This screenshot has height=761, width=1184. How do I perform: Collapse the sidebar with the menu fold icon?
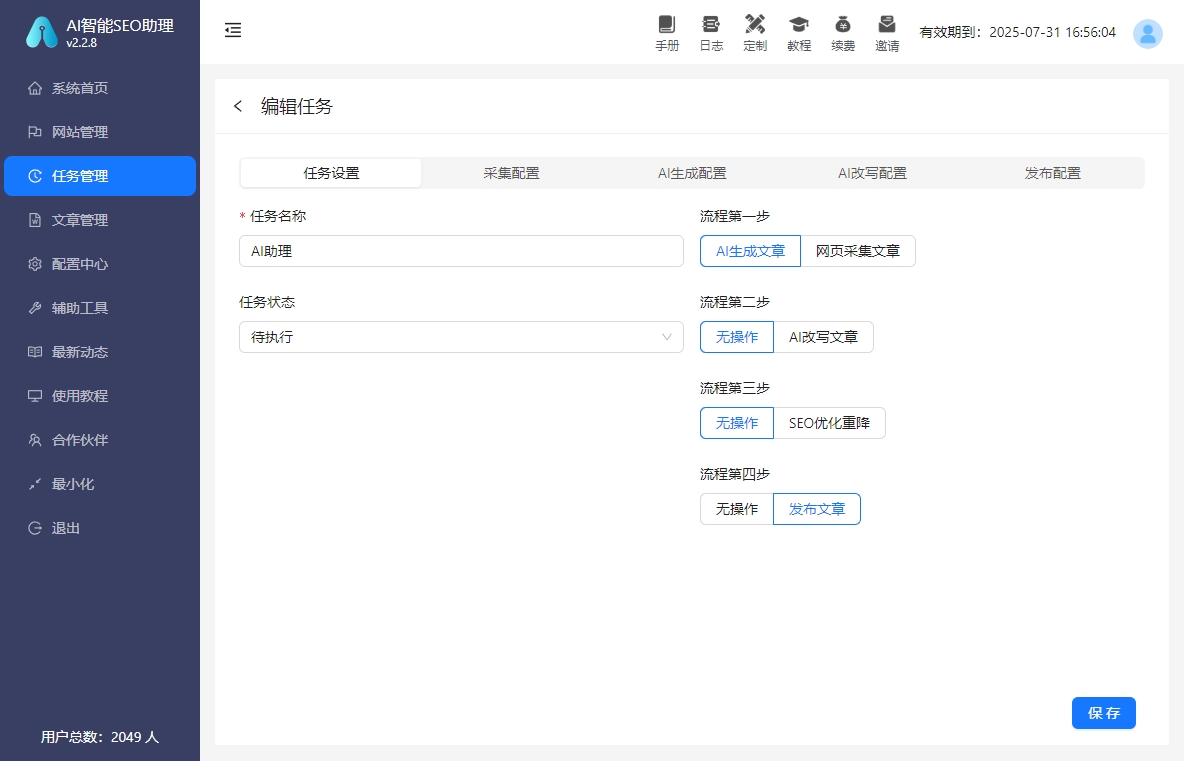pyautogui.click(x=233, y=31)
